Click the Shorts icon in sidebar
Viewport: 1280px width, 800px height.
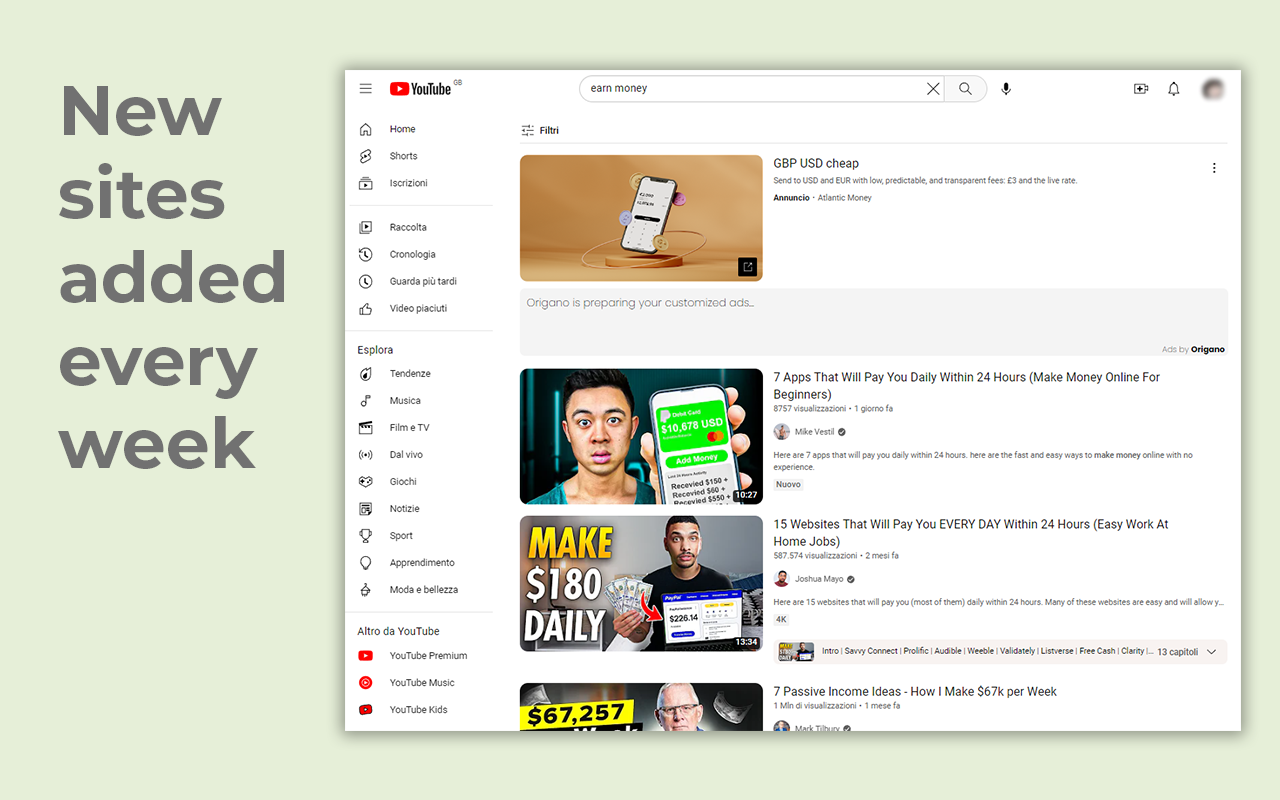click(x=366, y=156)
